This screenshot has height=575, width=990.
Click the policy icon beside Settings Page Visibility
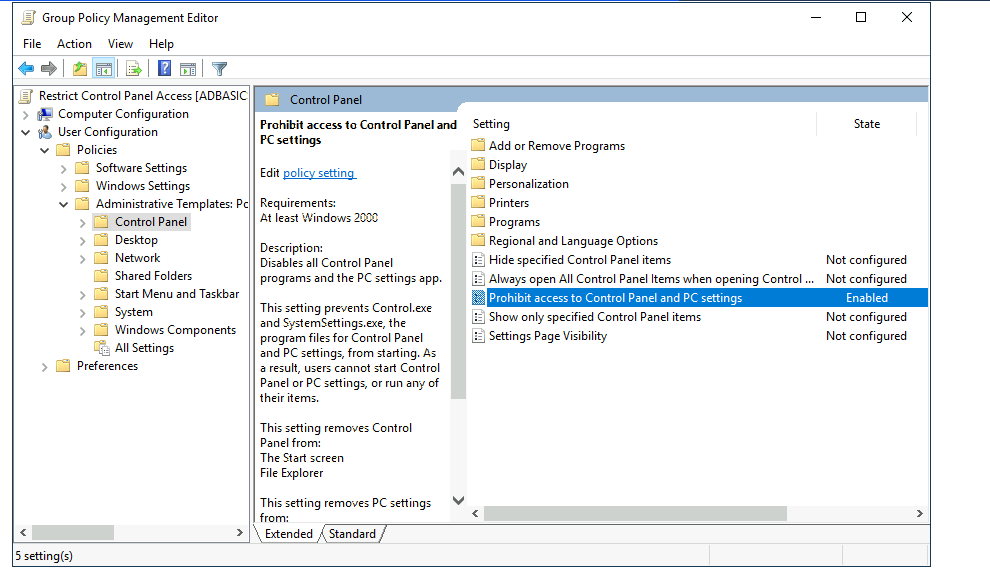pyautogui.click(x=479, y=336)
